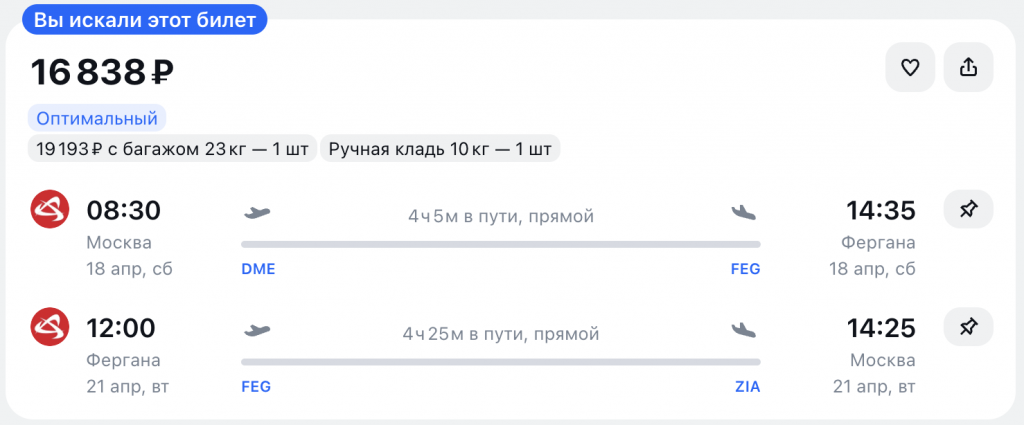1024x425 pixels.
Task: Click the 16 838 ₽ ticket price
Action: 103,72
